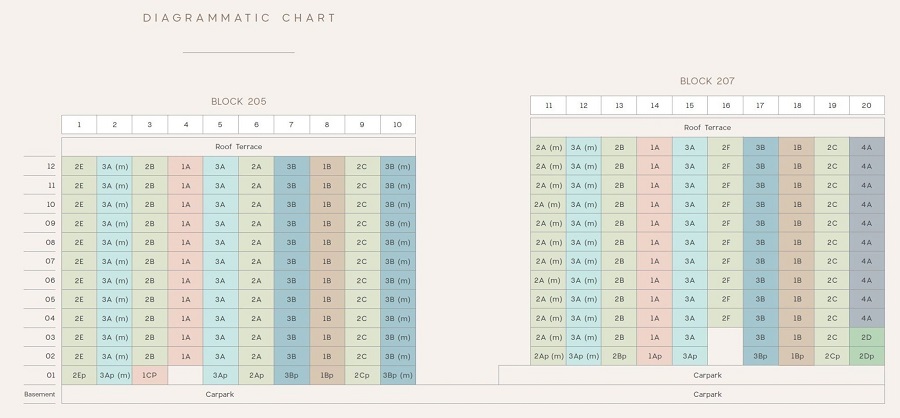The image size is (900, 418).
Task: Click the floor 12 row label
Action: pyautogui.click(x=50, y=166)
